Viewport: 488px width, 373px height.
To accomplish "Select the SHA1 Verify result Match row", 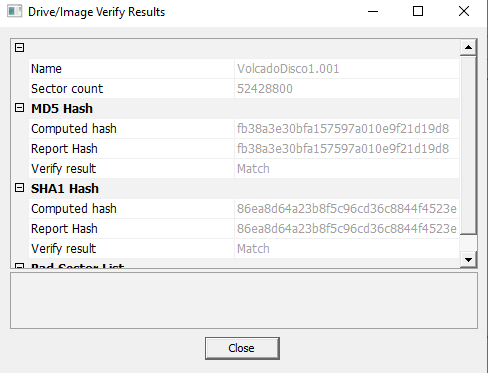I will click(x=244, y=249).
